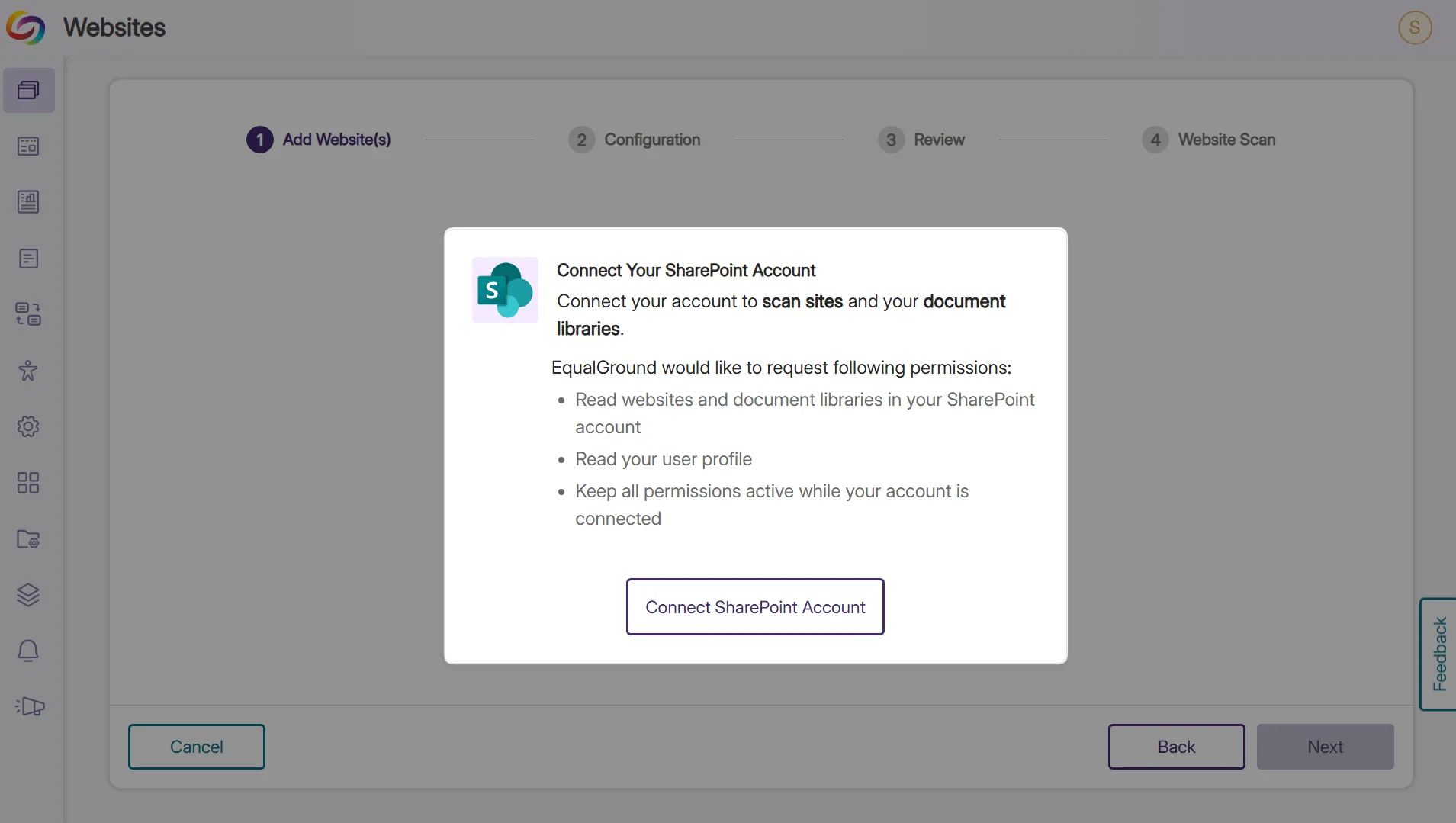Click the megaphone announcements icon in sidebar
This screenshot has height=823, width=1456.
point(30,706)
